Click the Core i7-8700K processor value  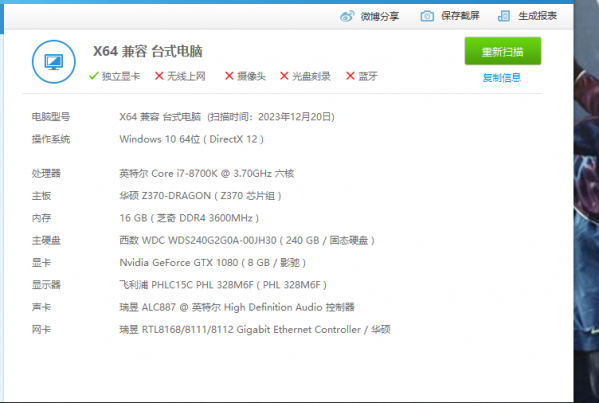[207, 173]
